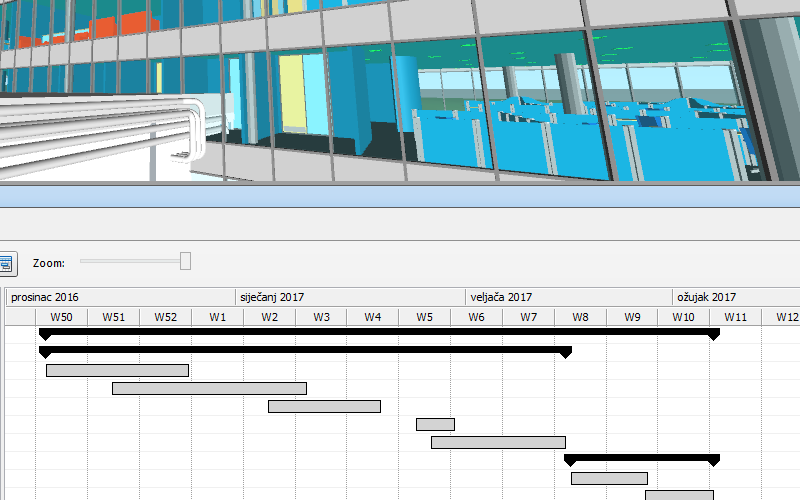Select the first gray task bar spanning W50–W52
The image size is (800, 500).
117,370
